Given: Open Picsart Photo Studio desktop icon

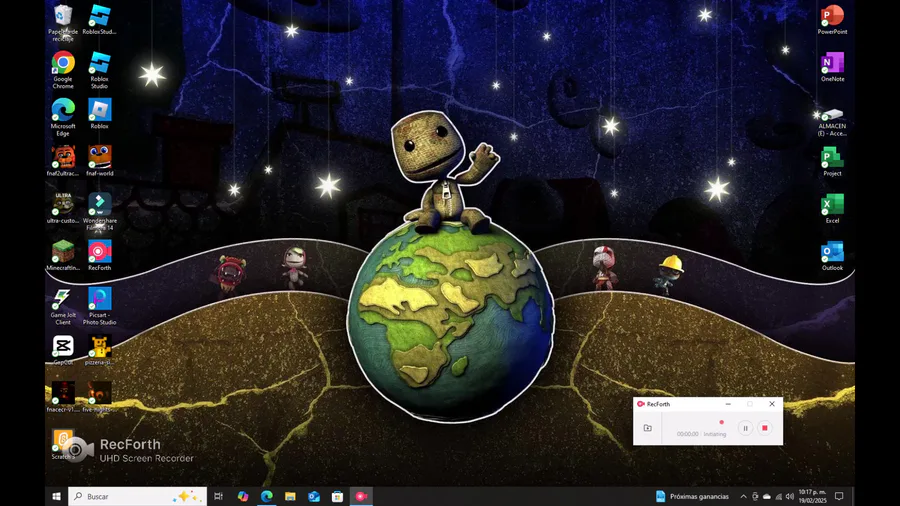Looking at the screenshot, I should pyautogui.click(x=99, y=306).
